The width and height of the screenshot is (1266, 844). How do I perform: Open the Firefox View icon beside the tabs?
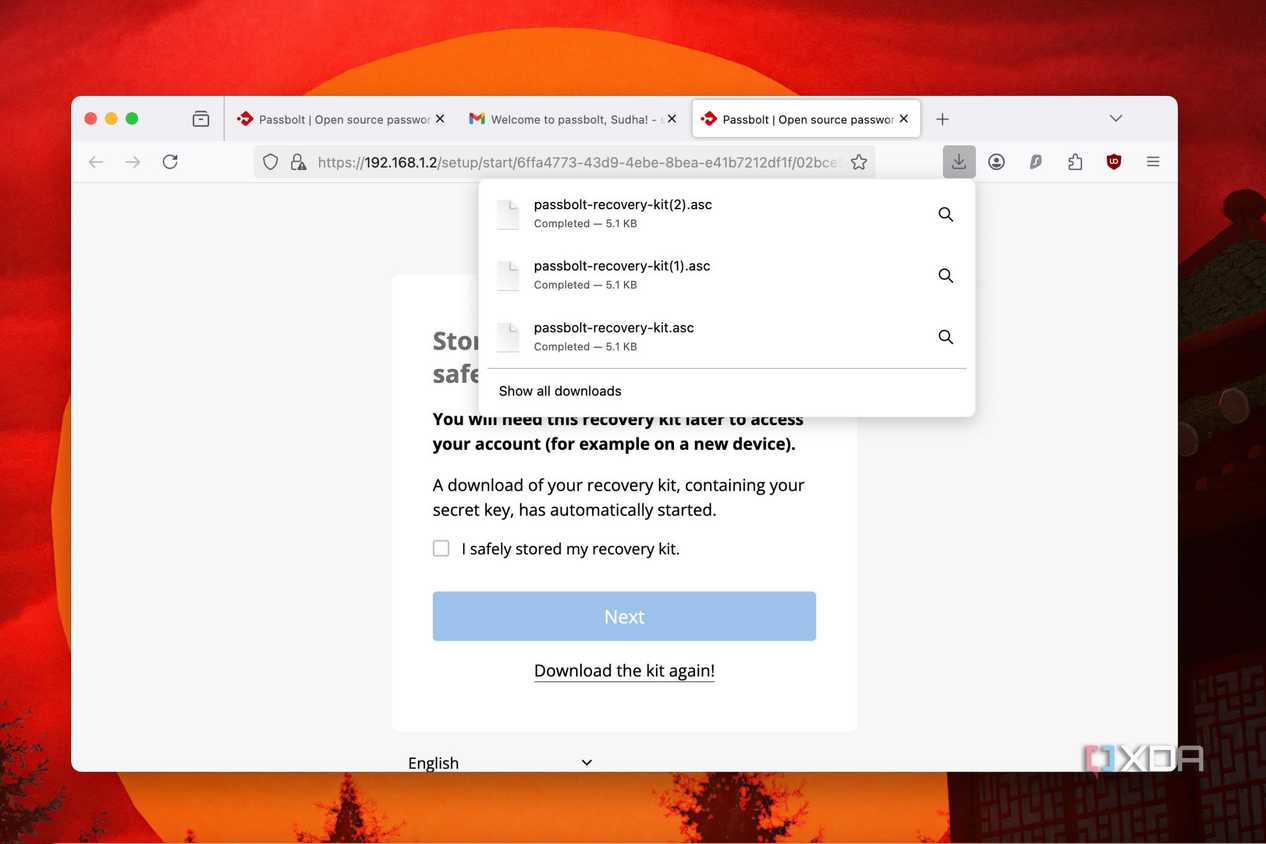(201, 119)
